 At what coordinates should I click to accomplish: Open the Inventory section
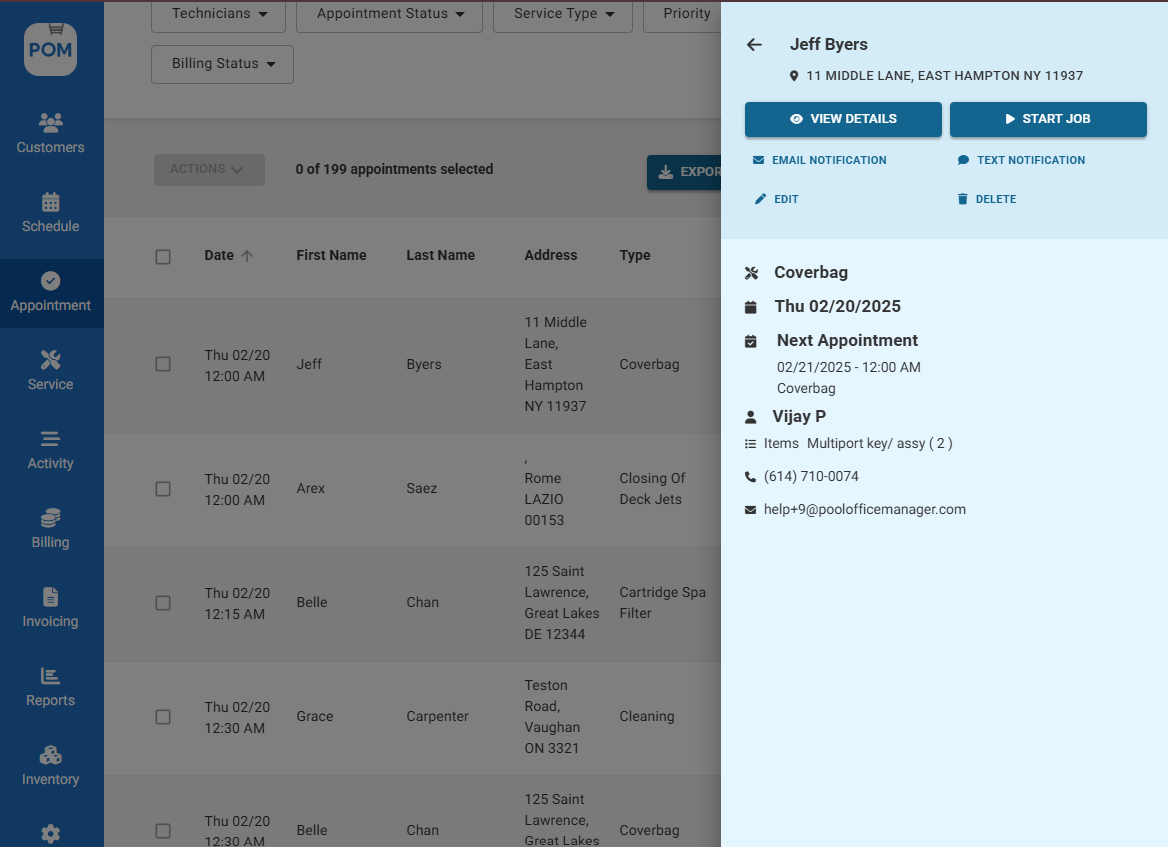[50, 766]
